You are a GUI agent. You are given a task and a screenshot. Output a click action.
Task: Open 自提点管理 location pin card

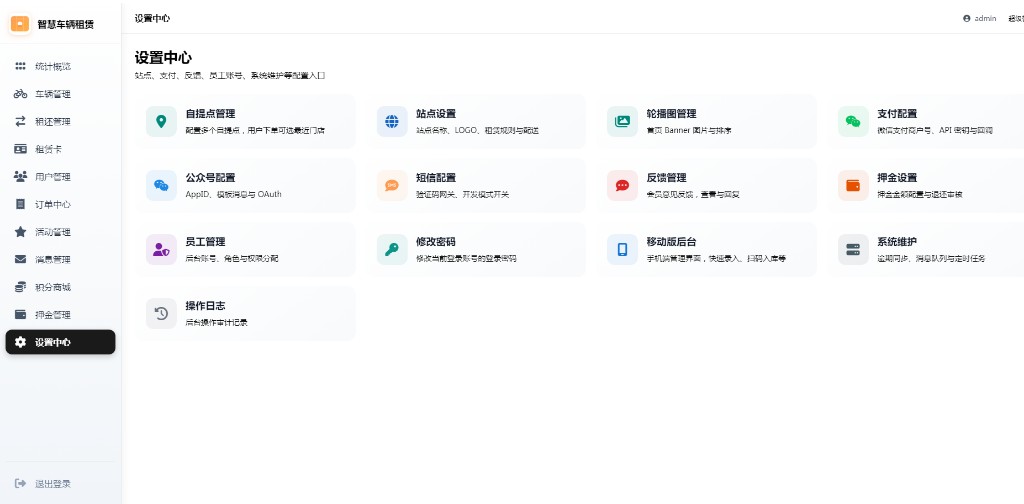click(x=246, y=121)
